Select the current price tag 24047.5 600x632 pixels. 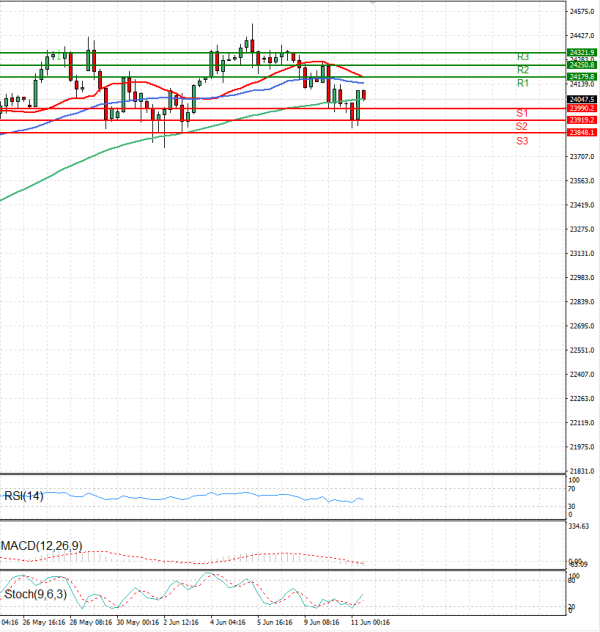coord(581,99)
